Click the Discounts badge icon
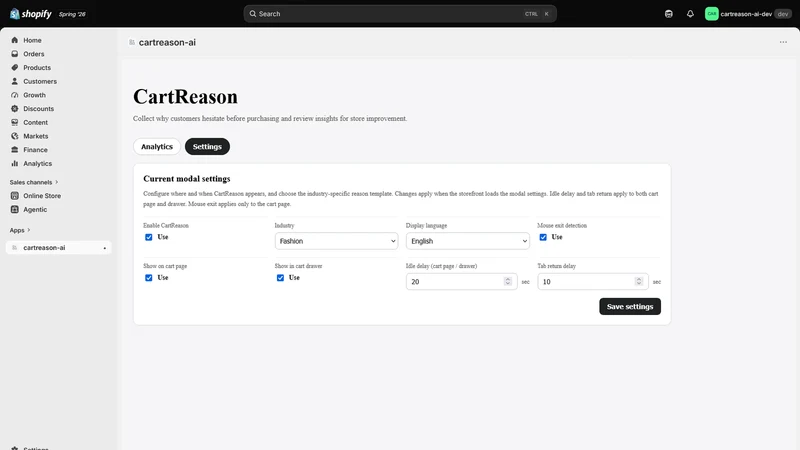 coord(15,109)
